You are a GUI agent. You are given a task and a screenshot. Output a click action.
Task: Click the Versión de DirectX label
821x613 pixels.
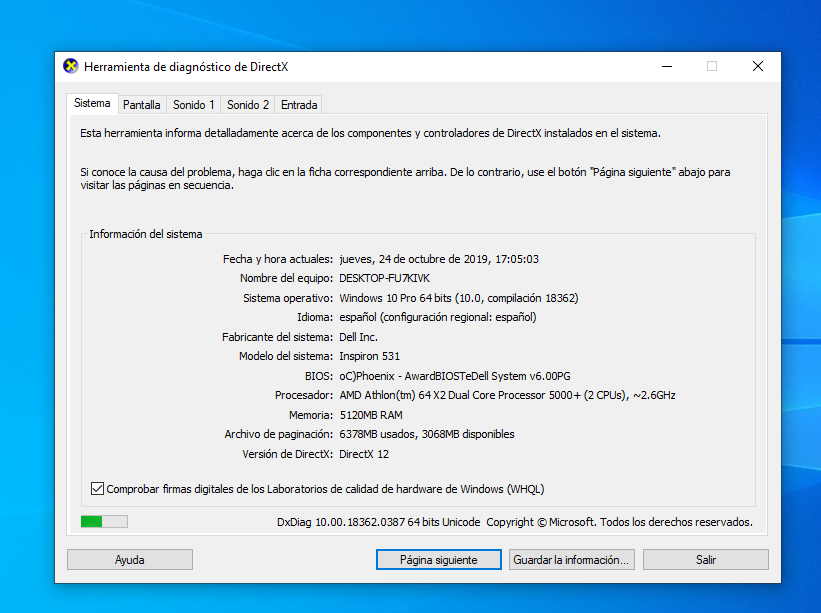click(287, 454)
